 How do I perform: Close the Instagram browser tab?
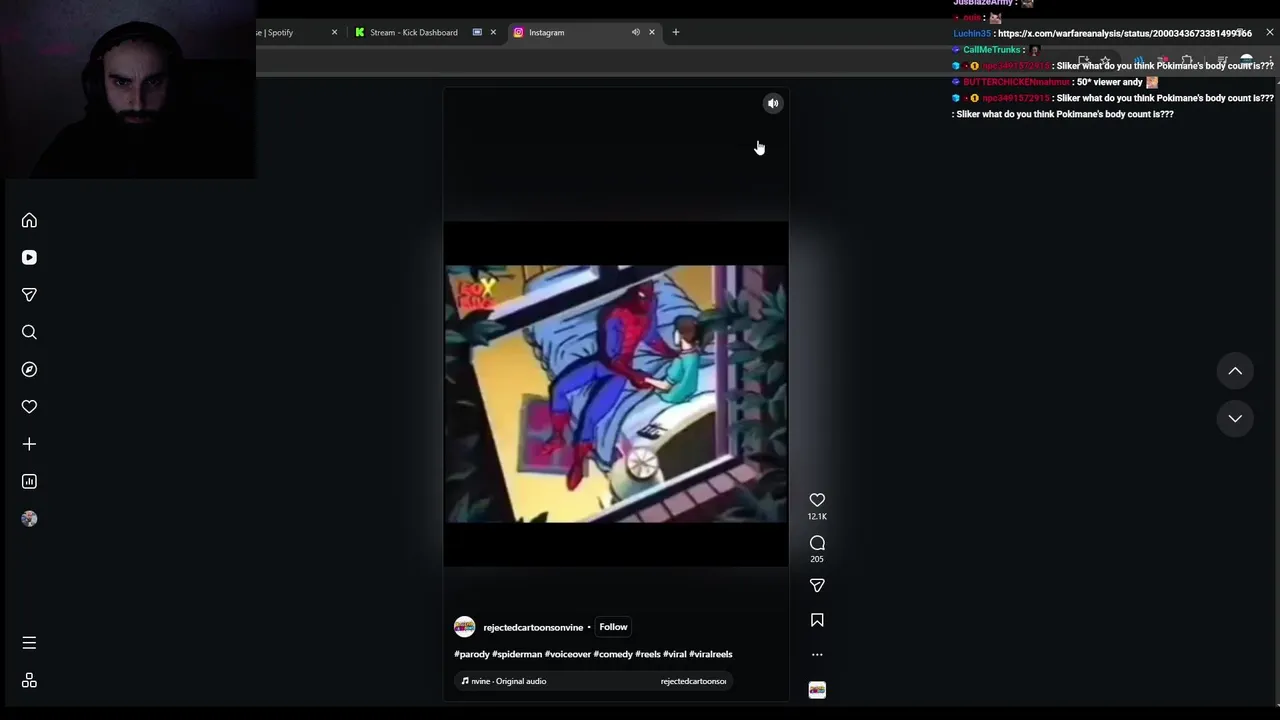652,32
